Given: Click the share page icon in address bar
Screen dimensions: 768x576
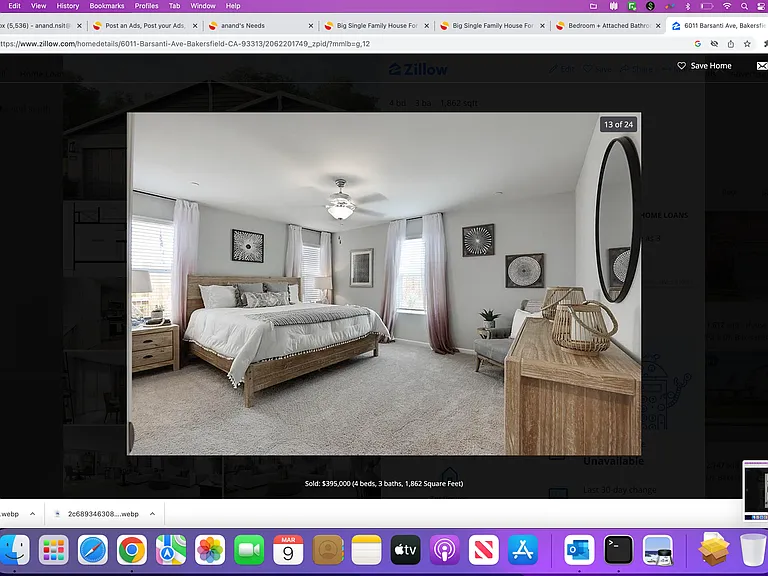Looking at the screenshot, I should tap(731, 44).
